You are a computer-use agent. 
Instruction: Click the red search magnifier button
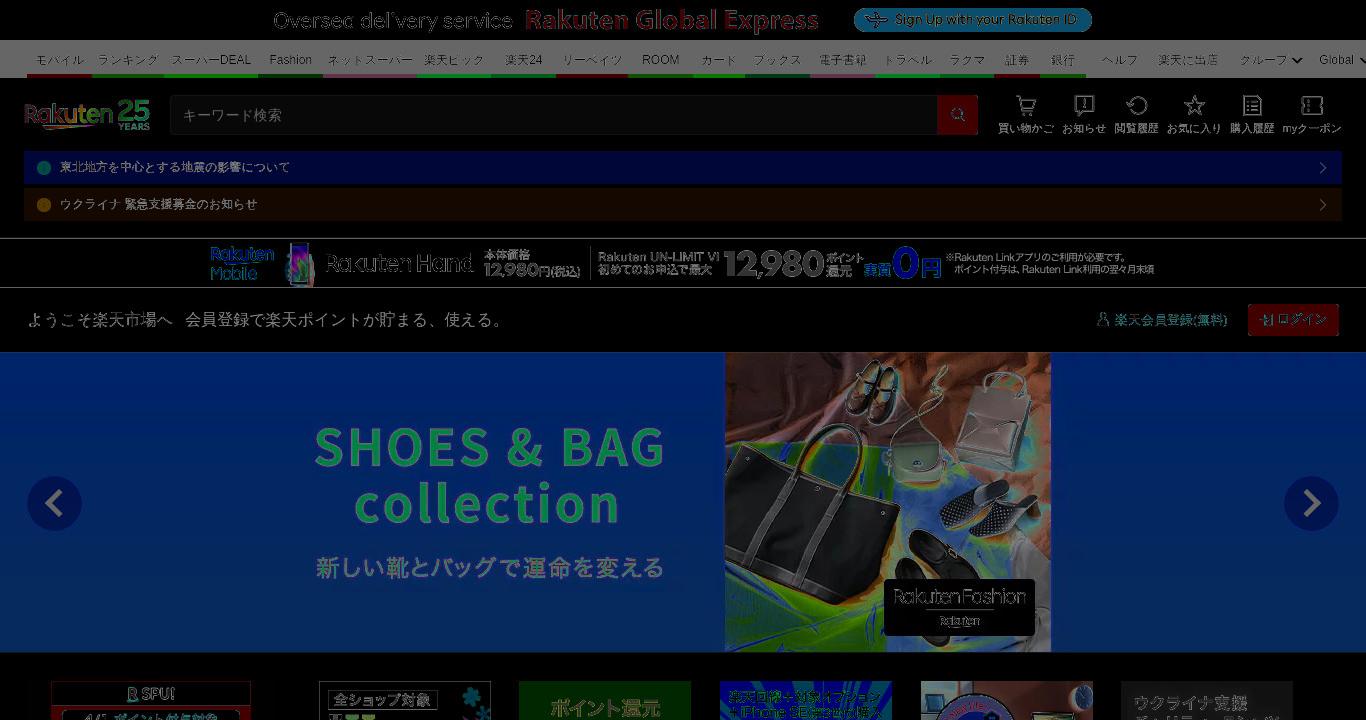[x=957, y=115]
